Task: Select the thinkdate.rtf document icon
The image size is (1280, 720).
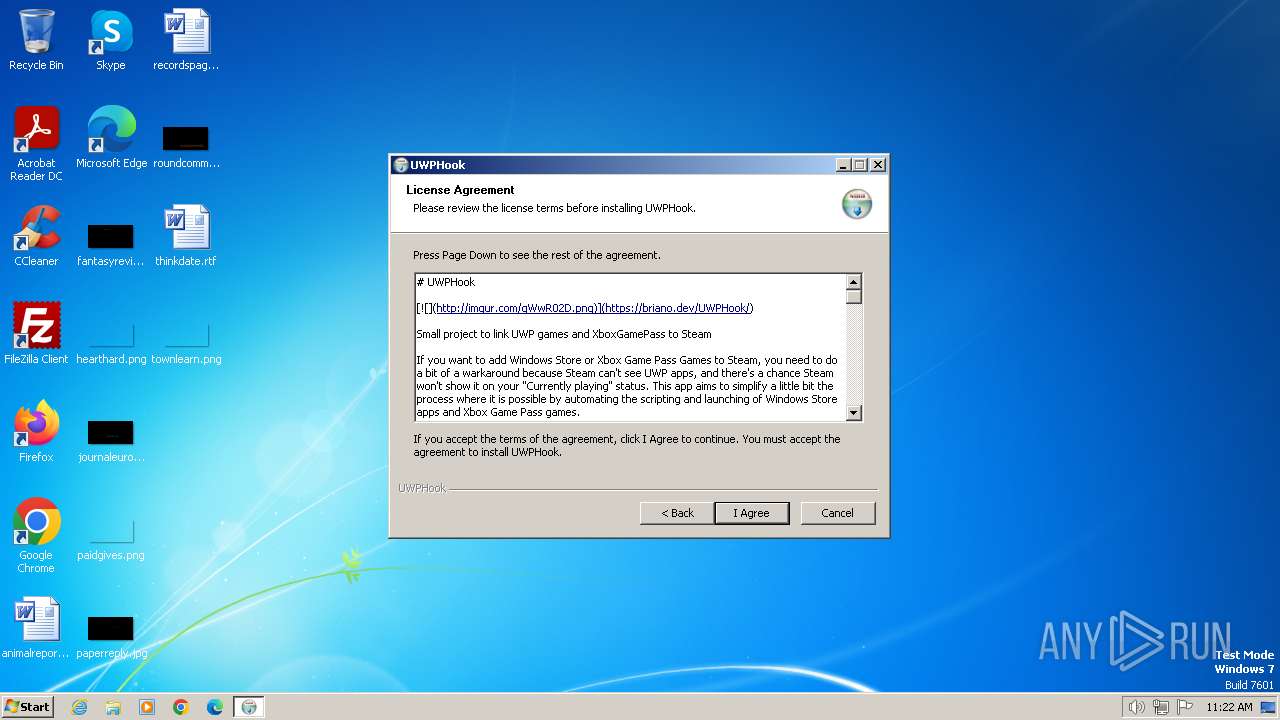Action: coord(186,236)
